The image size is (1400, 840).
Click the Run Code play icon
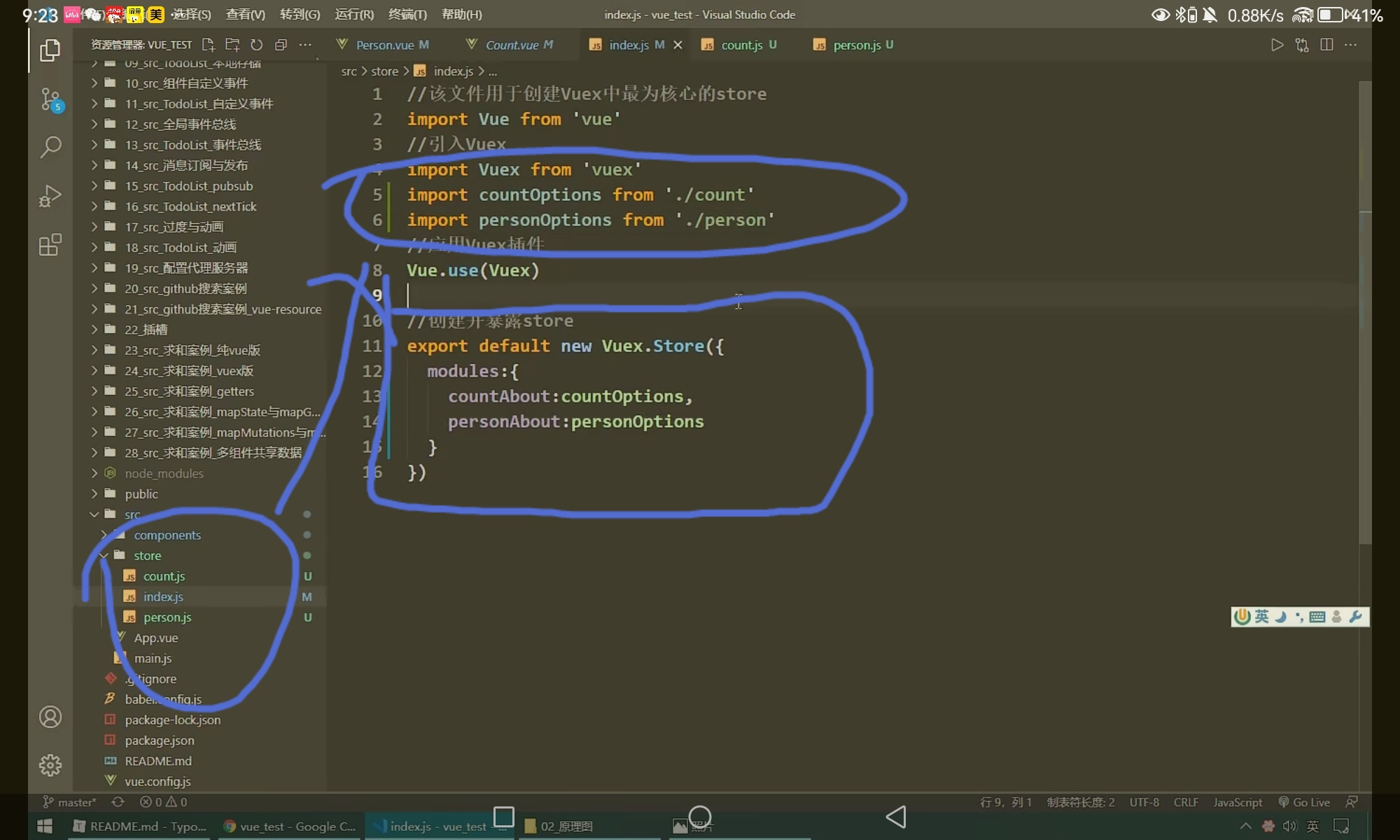(x=1277, y=45)
